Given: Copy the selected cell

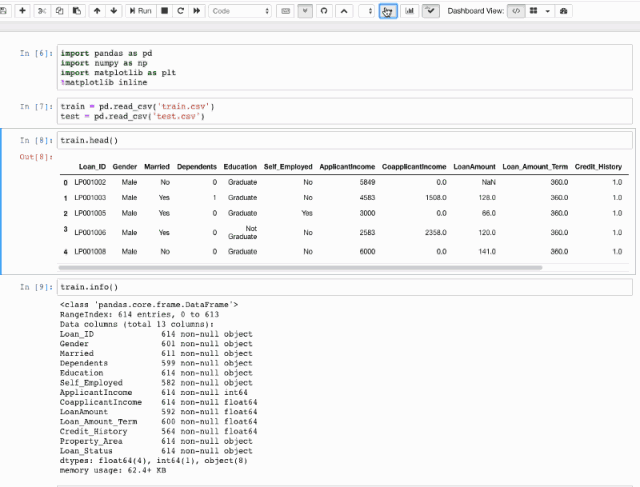Looking at the screenshot, I should click(59, 10).
